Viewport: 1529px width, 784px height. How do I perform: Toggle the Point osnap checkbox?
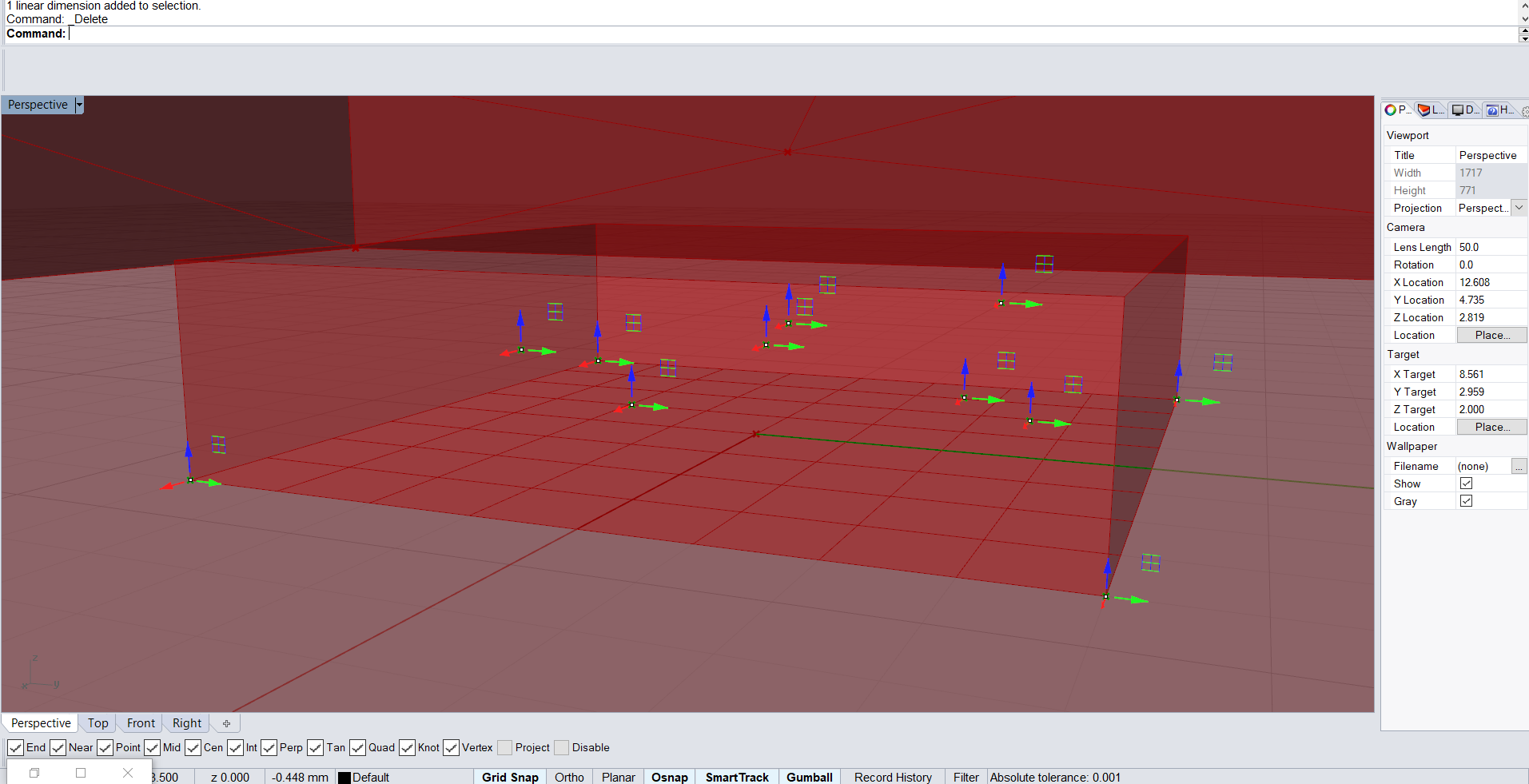tap(105, 748)
